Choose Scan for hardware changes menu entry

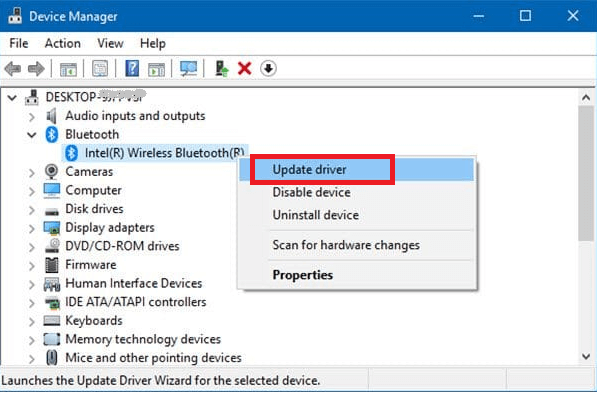click(356, 245)
